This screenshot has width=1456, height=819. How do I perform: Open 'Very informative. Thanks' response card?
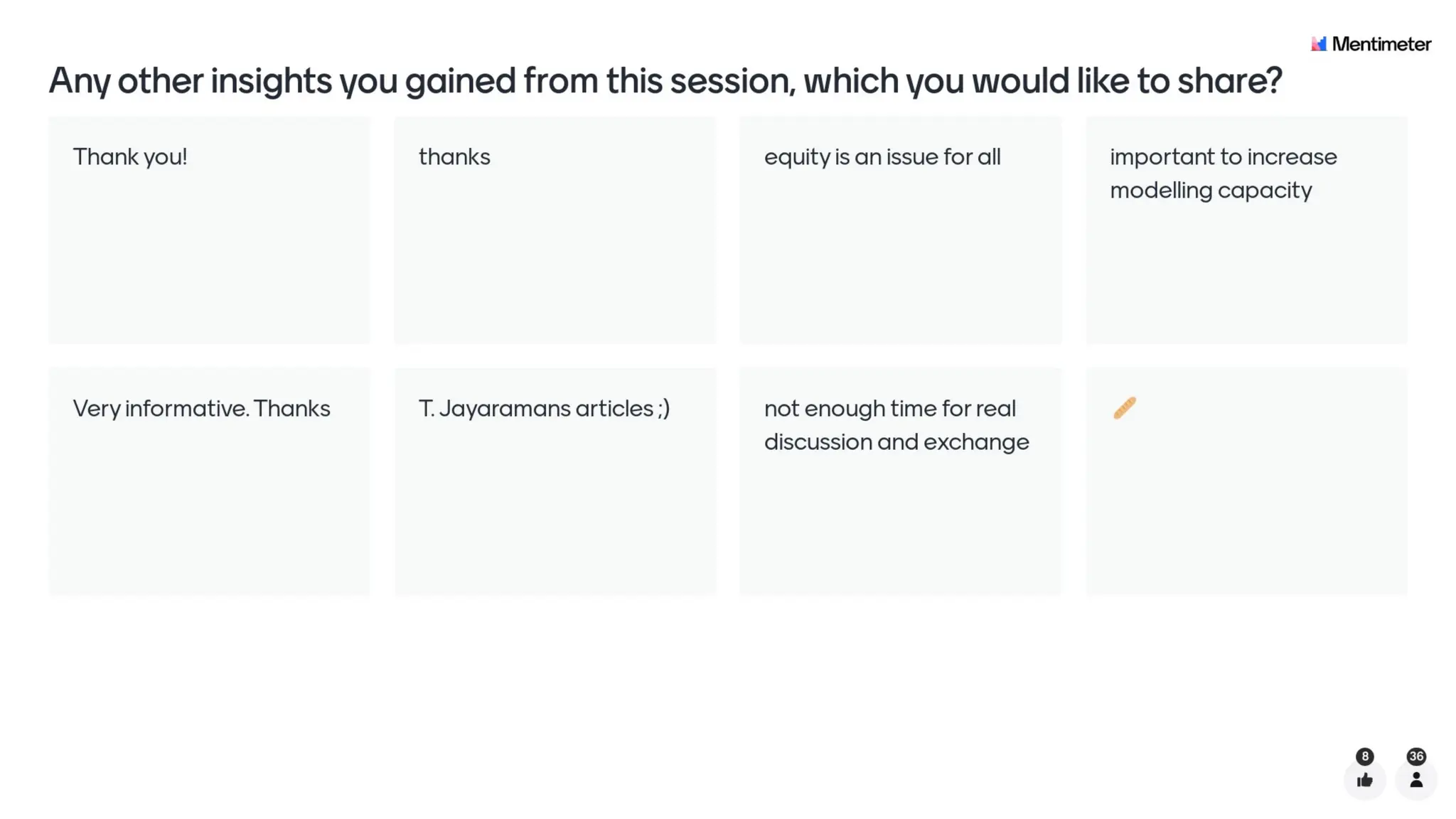click(x=209, y=481)
